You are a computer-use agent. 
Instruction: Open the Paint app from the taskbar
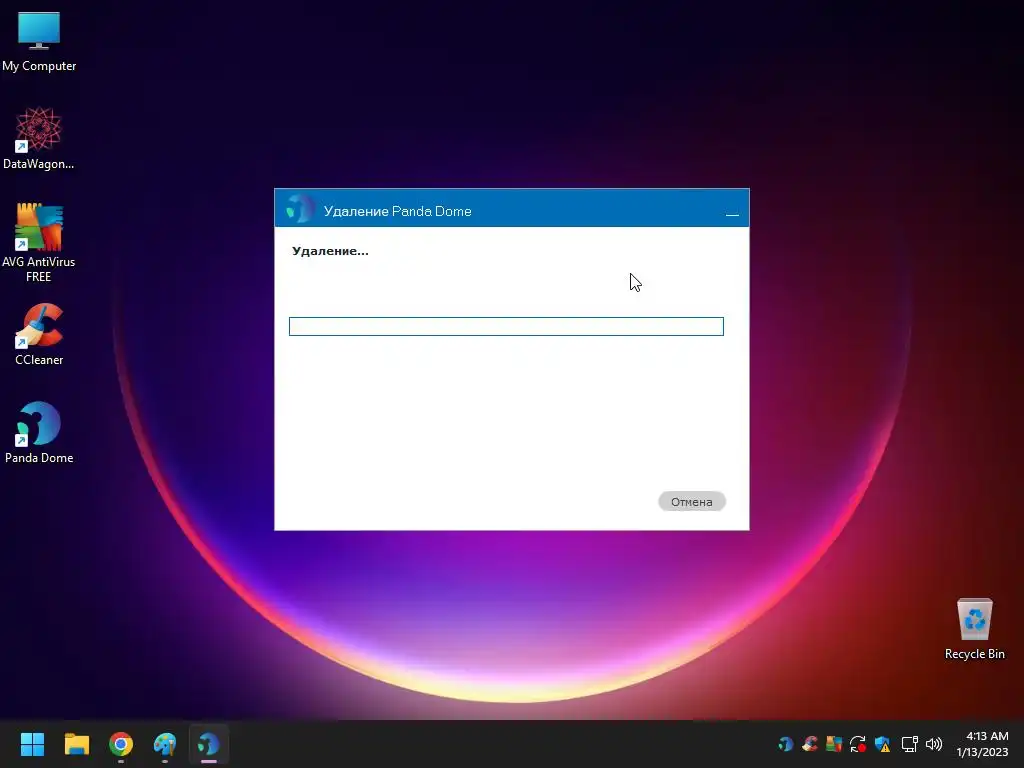tap(165, 744)
